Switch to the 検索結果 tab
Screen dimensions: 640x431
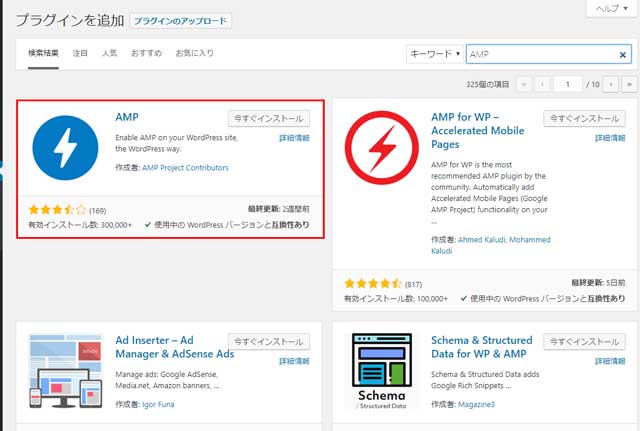tap(43, 53)
